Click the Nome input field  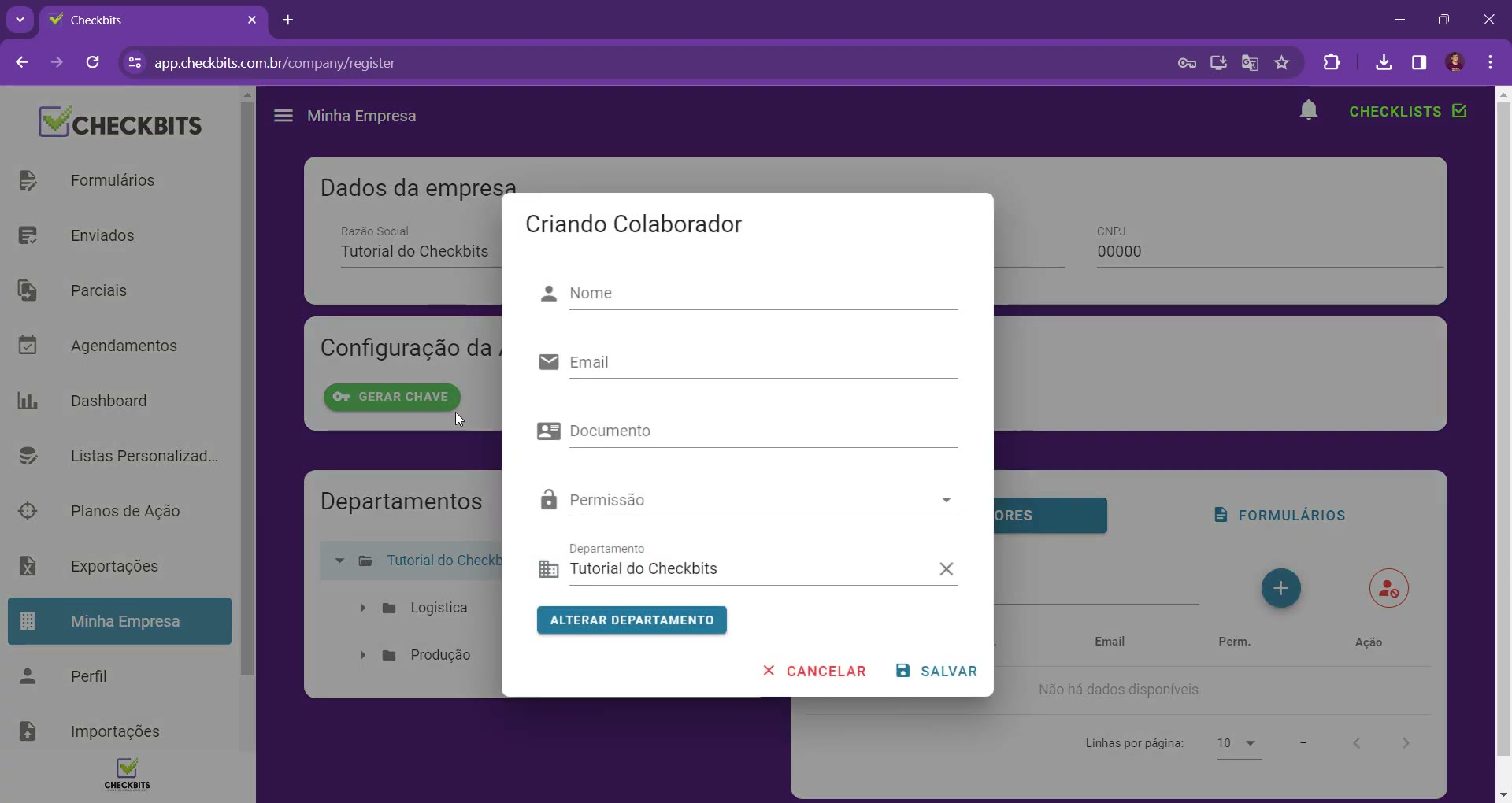coord(763,293)
